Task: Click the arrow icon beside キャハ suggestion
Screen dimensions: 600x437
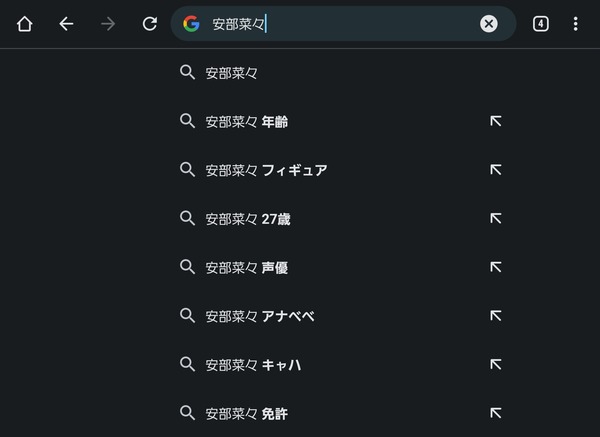Action: [x=496, y=364]
